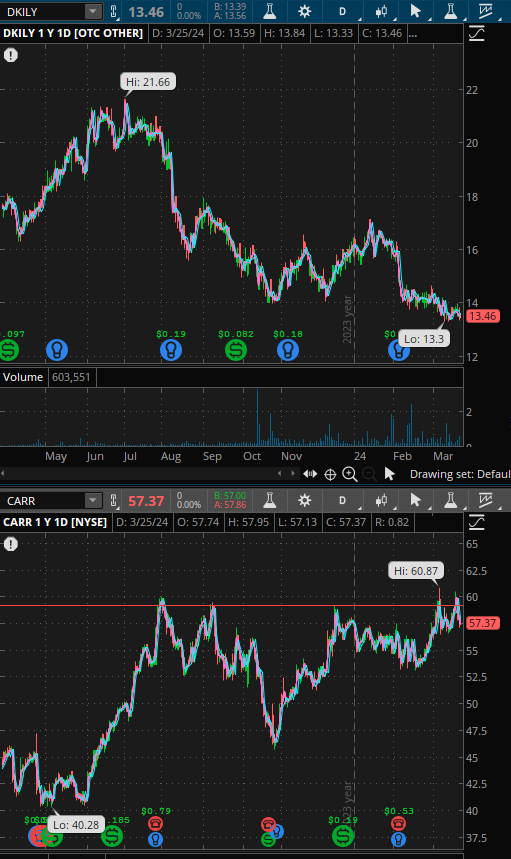Click the Hi: 21.66 price bubble
The height and width of the screenshot is (859, 511).
(148, 82)
